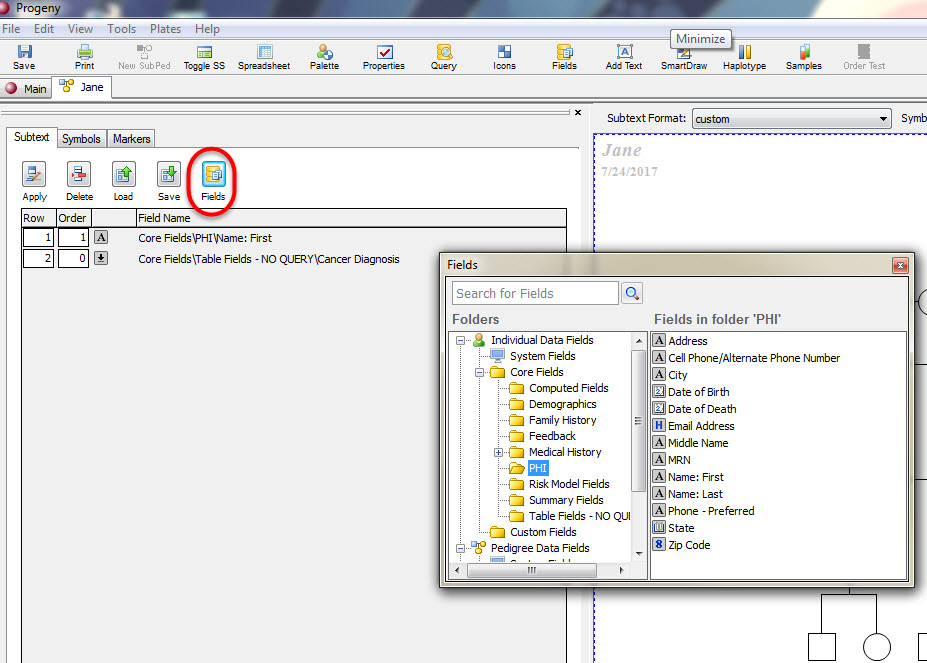Open the View menu

click(x=80, y=29)
